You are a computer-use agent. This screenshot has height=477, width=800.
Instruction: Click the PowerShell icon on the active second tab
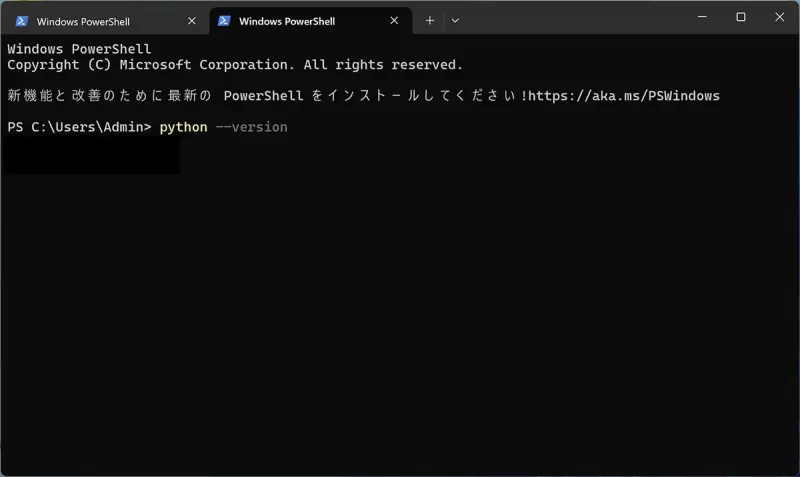224,21
